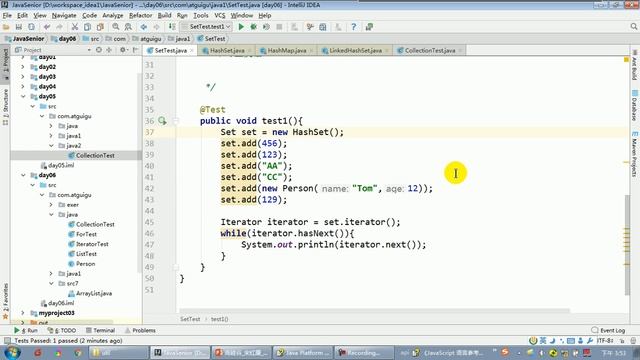Click the run test gutter icon at line 36

click(162, 121)
